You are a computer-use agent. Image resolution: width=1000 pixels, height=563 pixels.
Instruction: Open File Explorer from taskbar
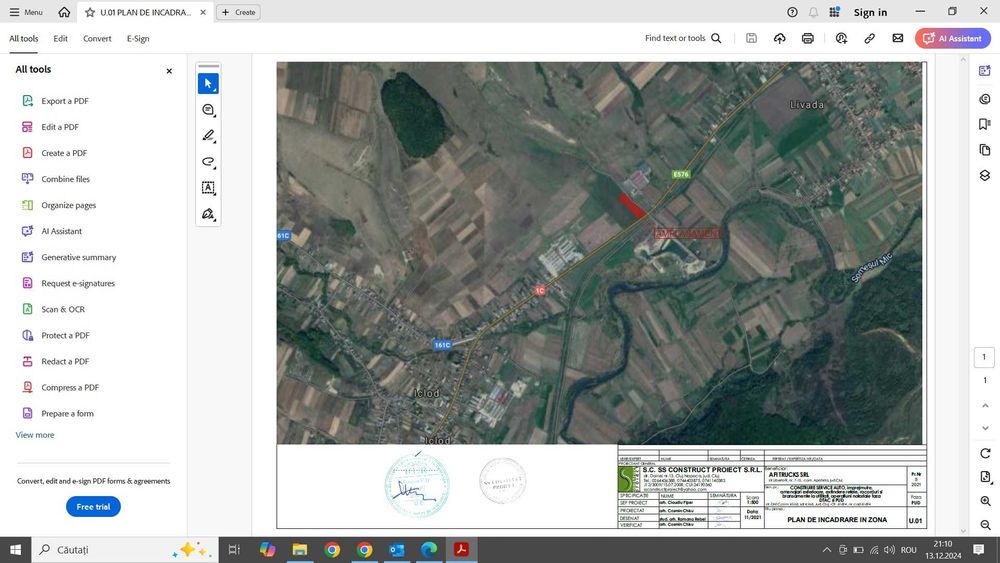pyautogui.click(x=300, y=550)
